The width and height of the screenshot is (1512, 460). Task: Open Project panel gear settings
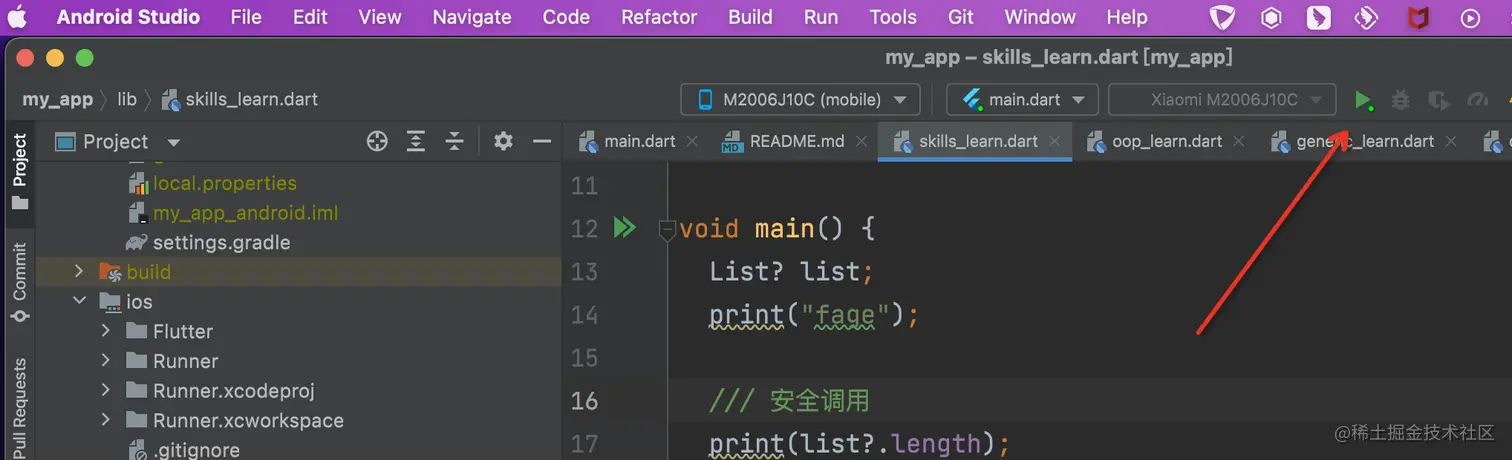503,142
